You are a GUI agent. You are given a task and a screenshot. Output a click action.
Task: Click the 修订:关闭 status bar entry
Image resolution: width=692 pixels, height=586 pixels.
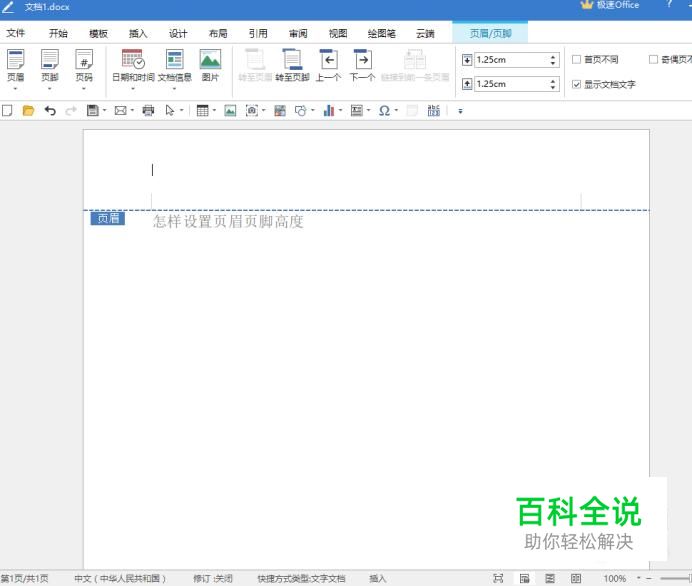click(213, 578)
